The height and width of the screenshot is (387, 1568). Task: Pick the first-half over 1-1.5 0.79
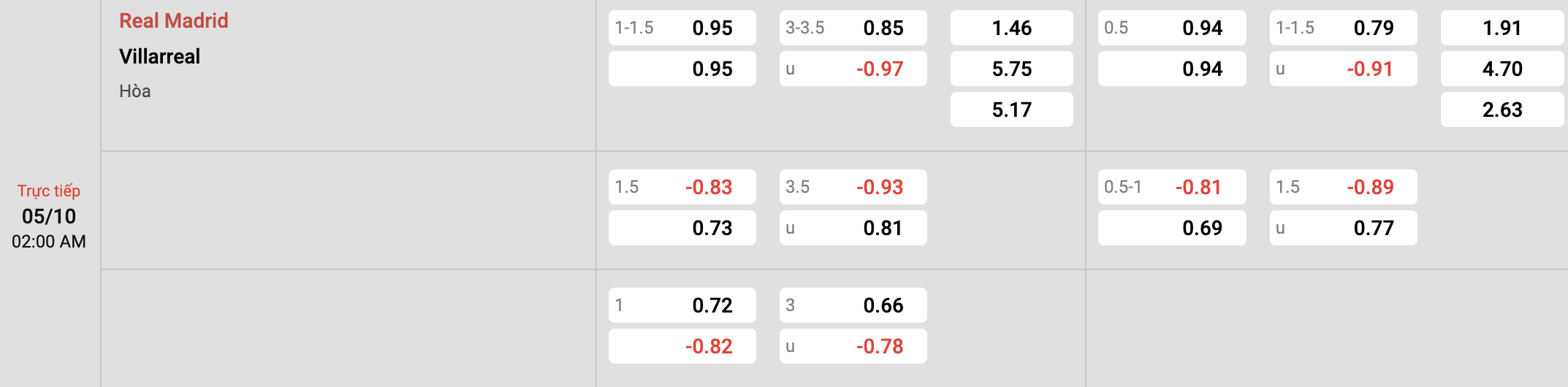coord(1343,28)
